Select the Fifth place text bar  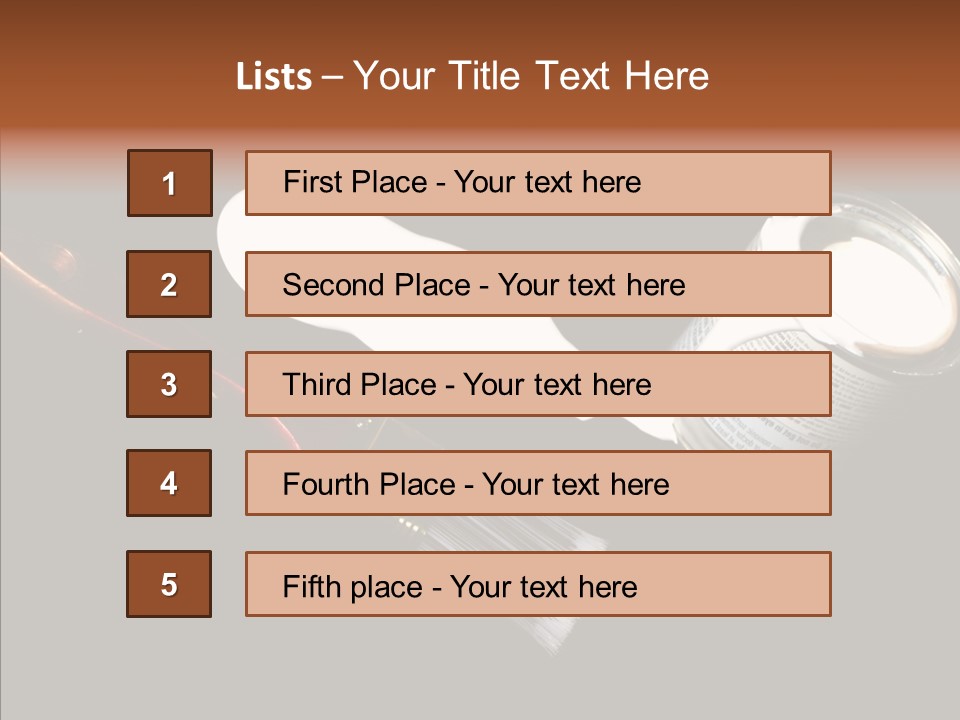538,584
